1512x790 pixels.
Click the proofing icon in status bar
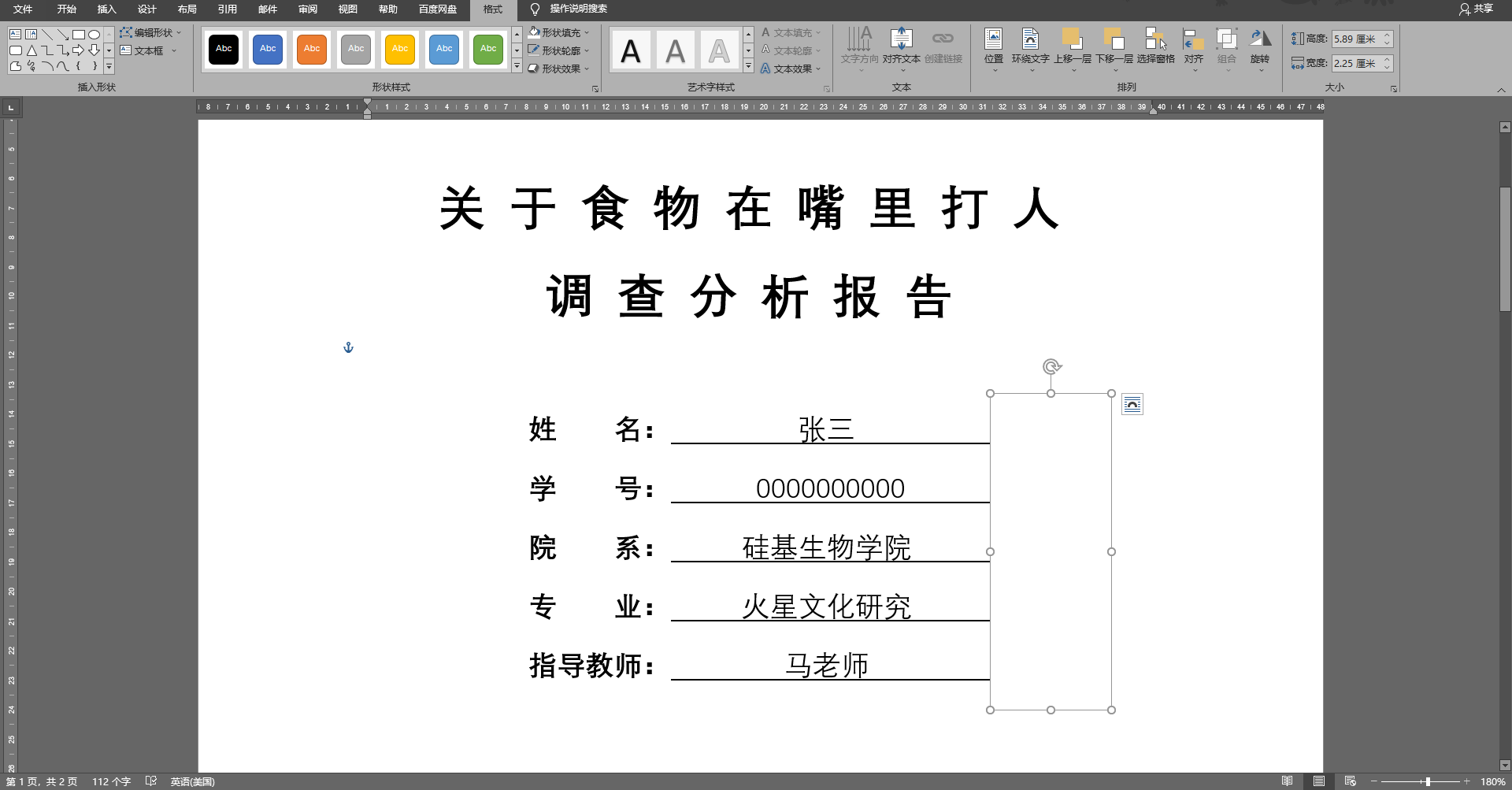click(x=151, y=781)
